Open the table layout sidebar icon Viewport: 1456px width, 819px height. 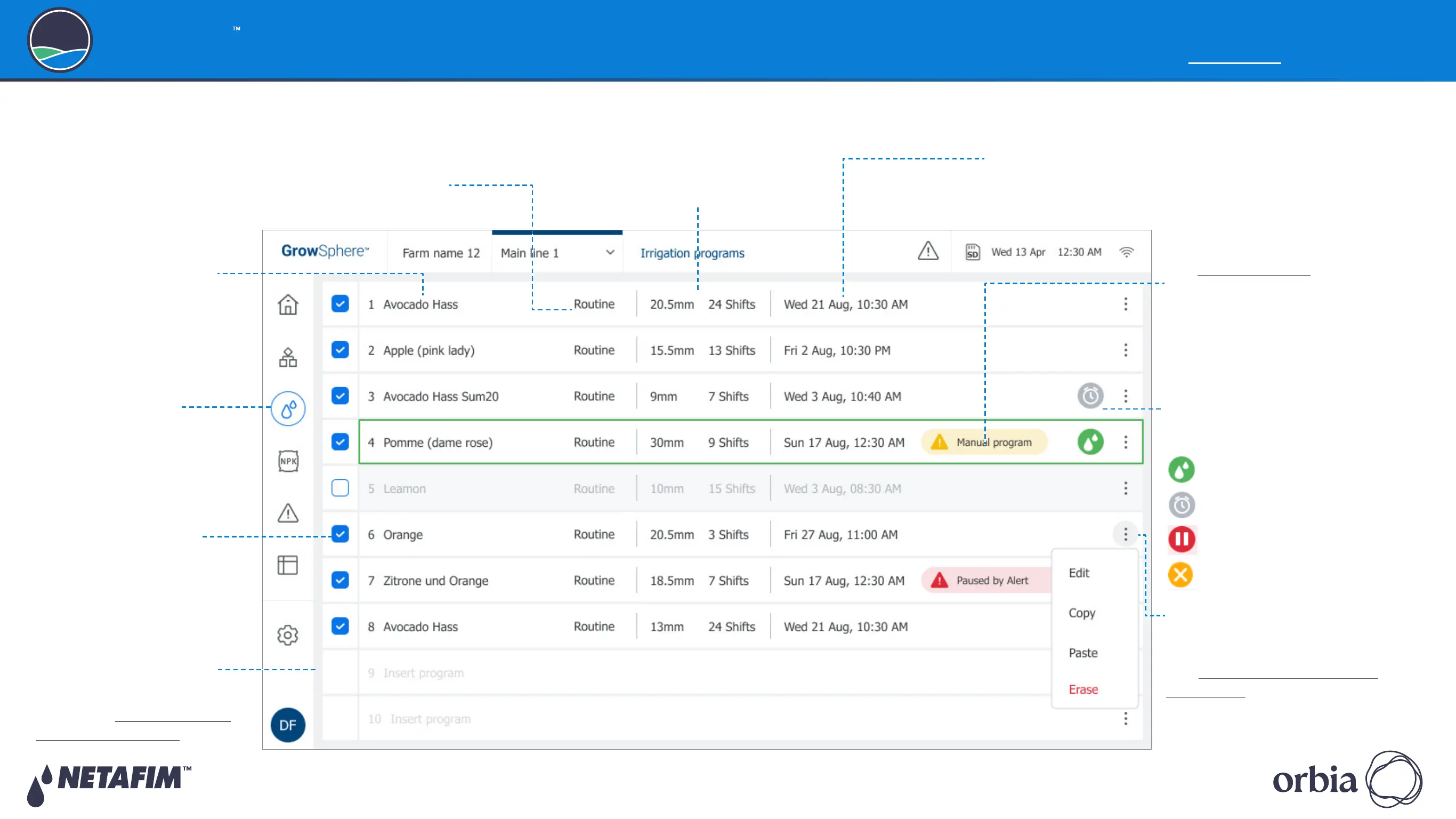point(288,565)
